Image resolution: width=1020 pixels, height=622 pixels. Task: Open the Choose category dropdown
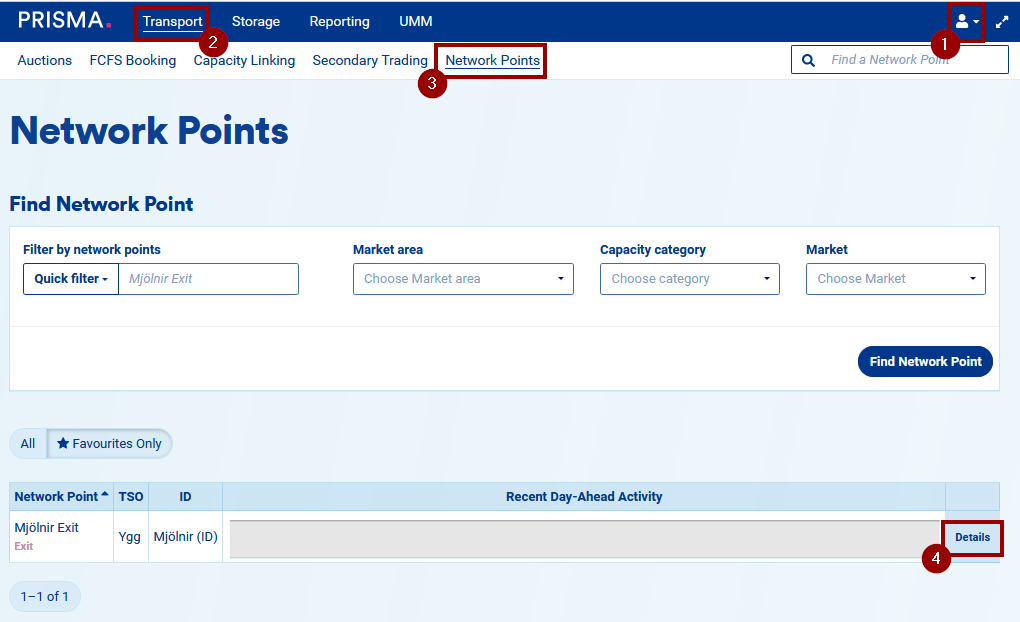coord(689,278)
